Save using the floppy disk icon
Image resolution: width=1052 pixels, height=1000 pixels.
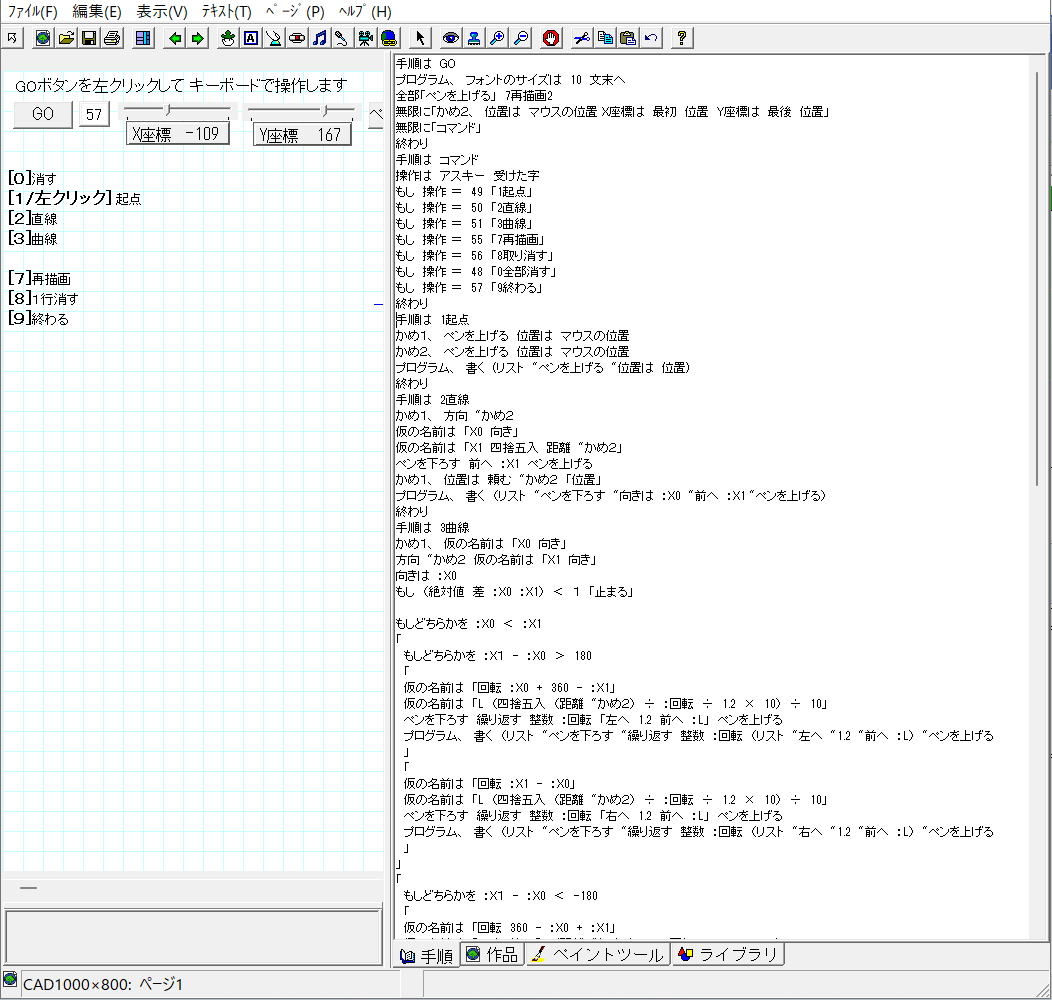click(x=89, y=38)
